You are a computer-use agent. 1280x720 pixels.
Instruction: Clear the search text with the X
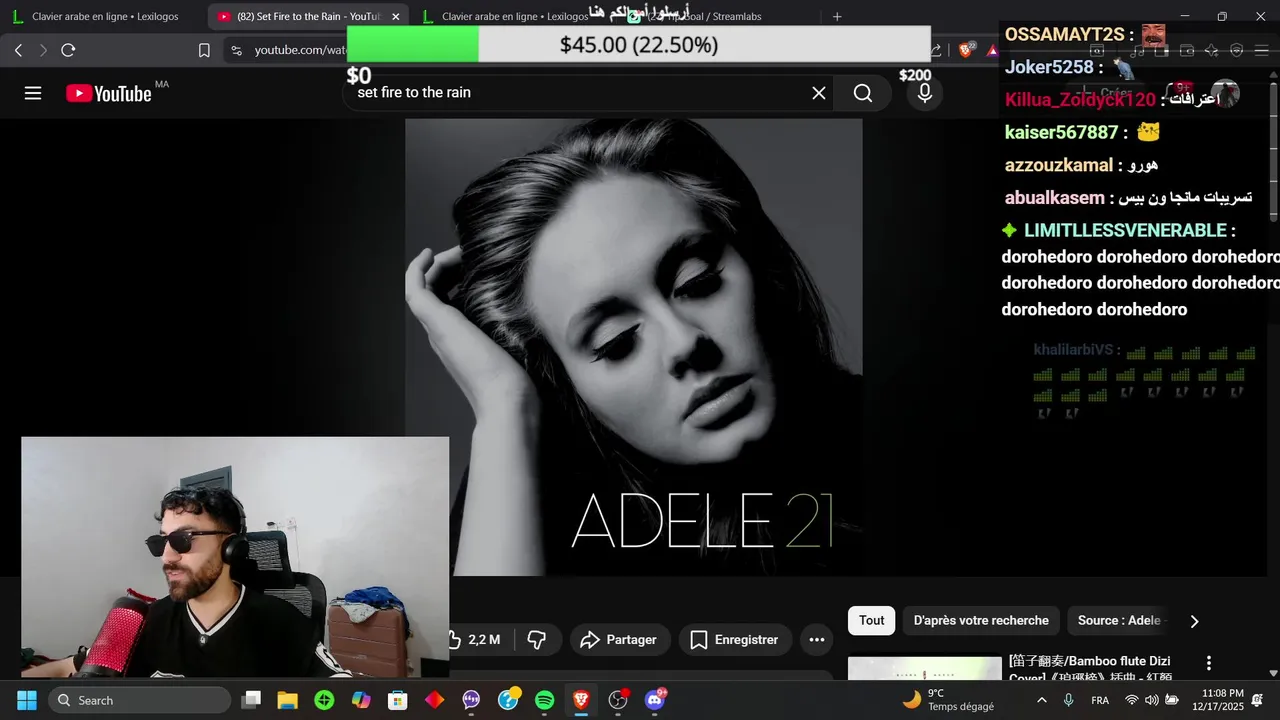[819, 93]
